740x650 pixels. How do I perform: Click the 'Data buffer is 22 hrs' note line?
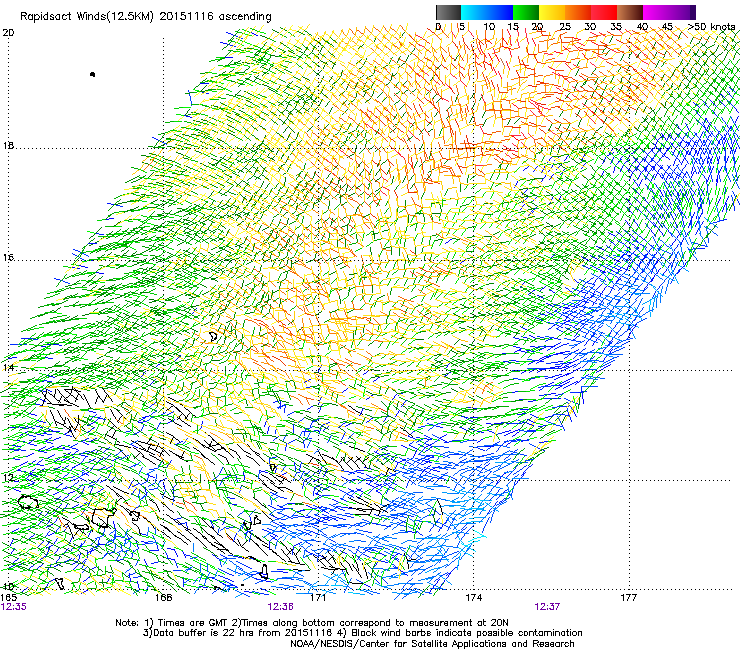(x=362, y=633)
